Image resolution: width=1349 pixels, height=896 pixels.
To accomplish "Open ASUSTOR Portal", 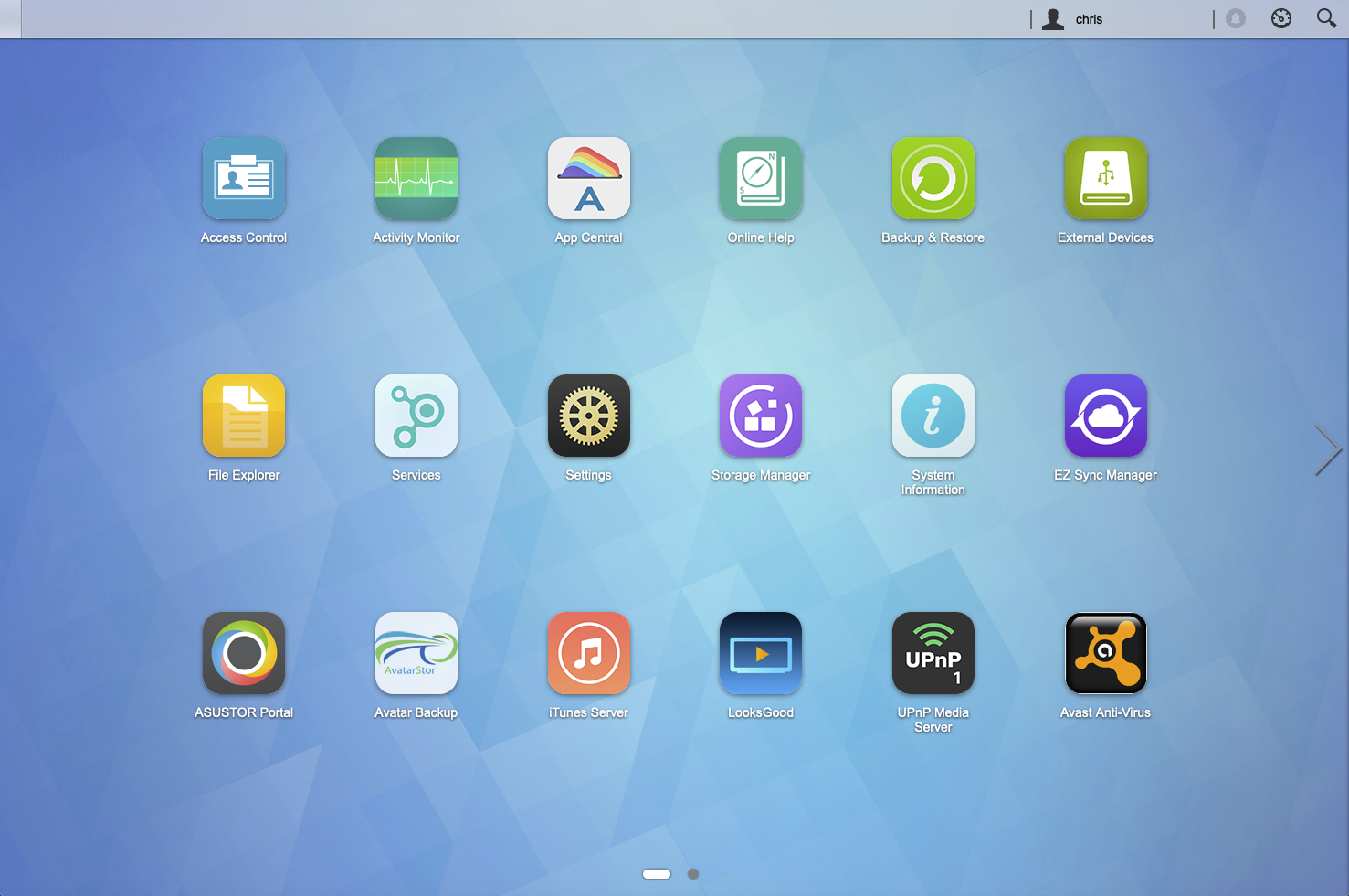I will tap(244, 654).
